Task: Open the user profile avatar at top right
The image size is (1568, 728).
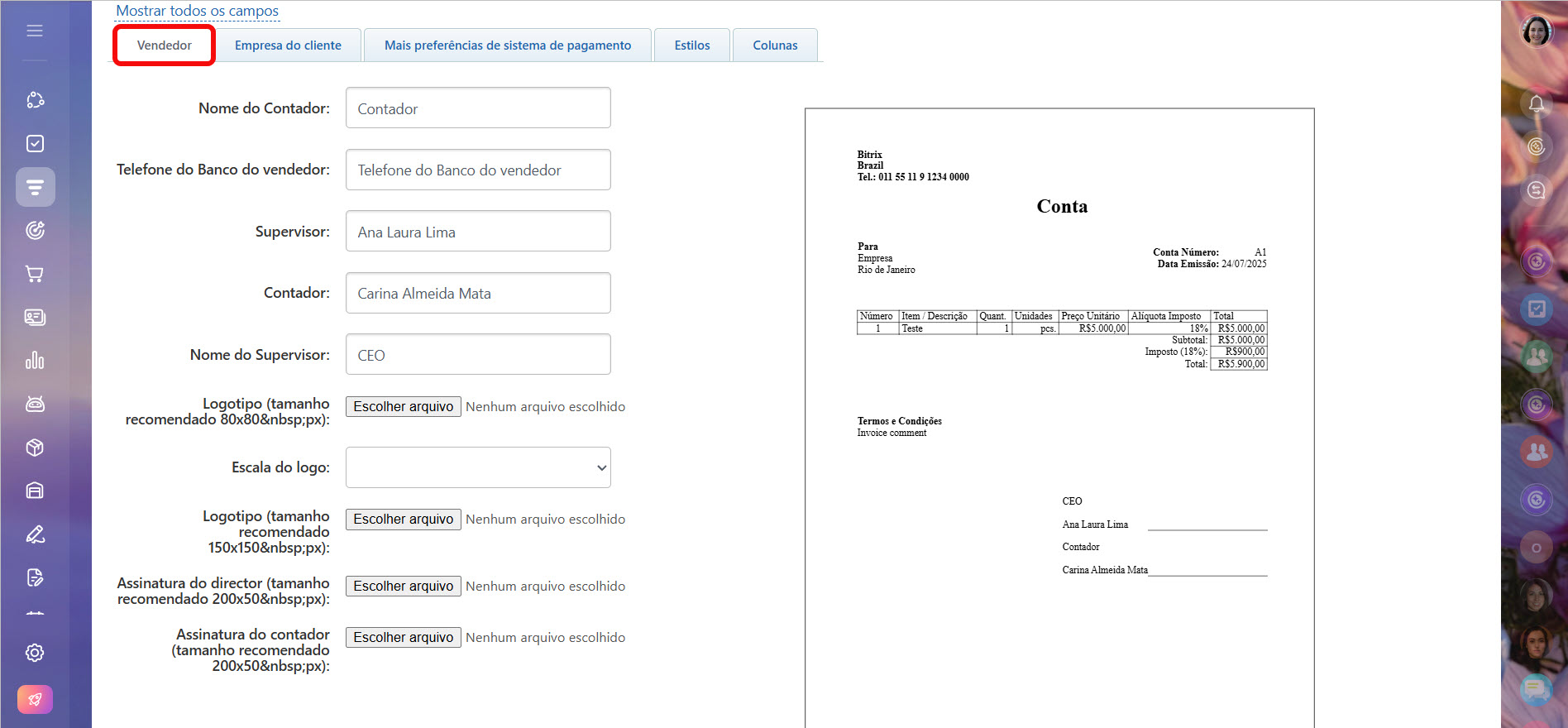Action: (1537, 31)
